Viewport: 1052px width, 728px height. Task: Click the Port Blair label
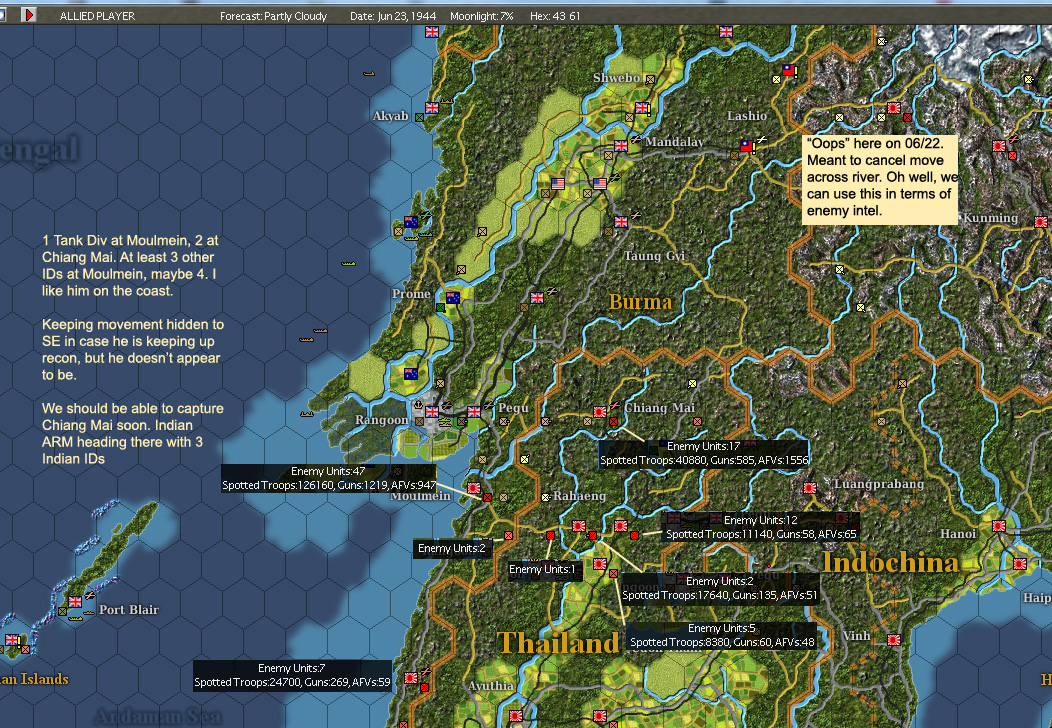tap(129, 610)
